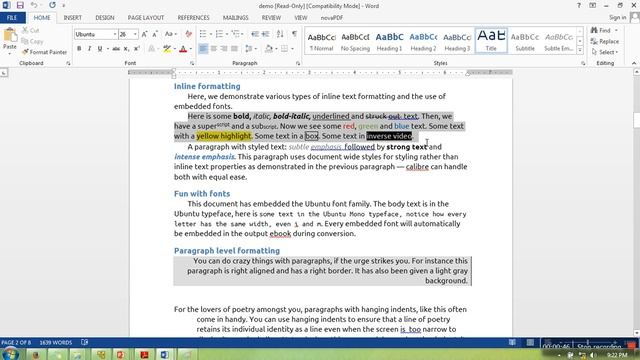Click Save icon in Quick Access Toolbar

pos(20,5)
